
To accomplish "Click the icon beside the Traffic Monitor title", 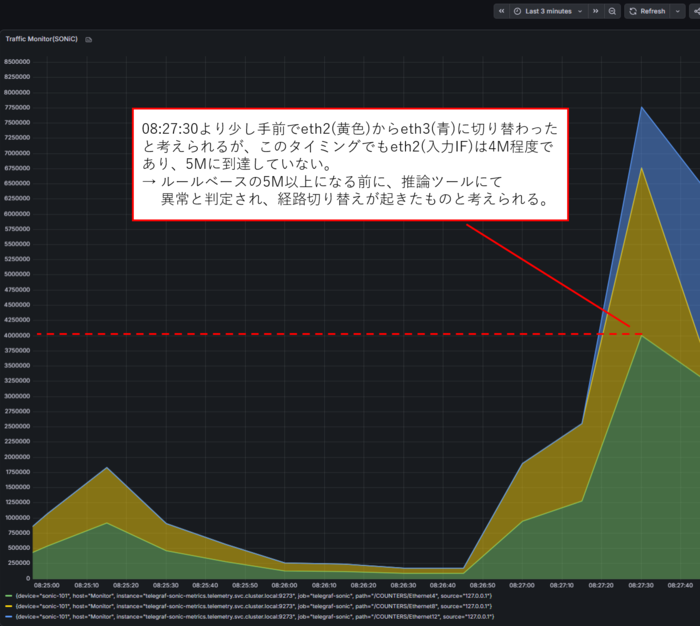I will [88, 39].
